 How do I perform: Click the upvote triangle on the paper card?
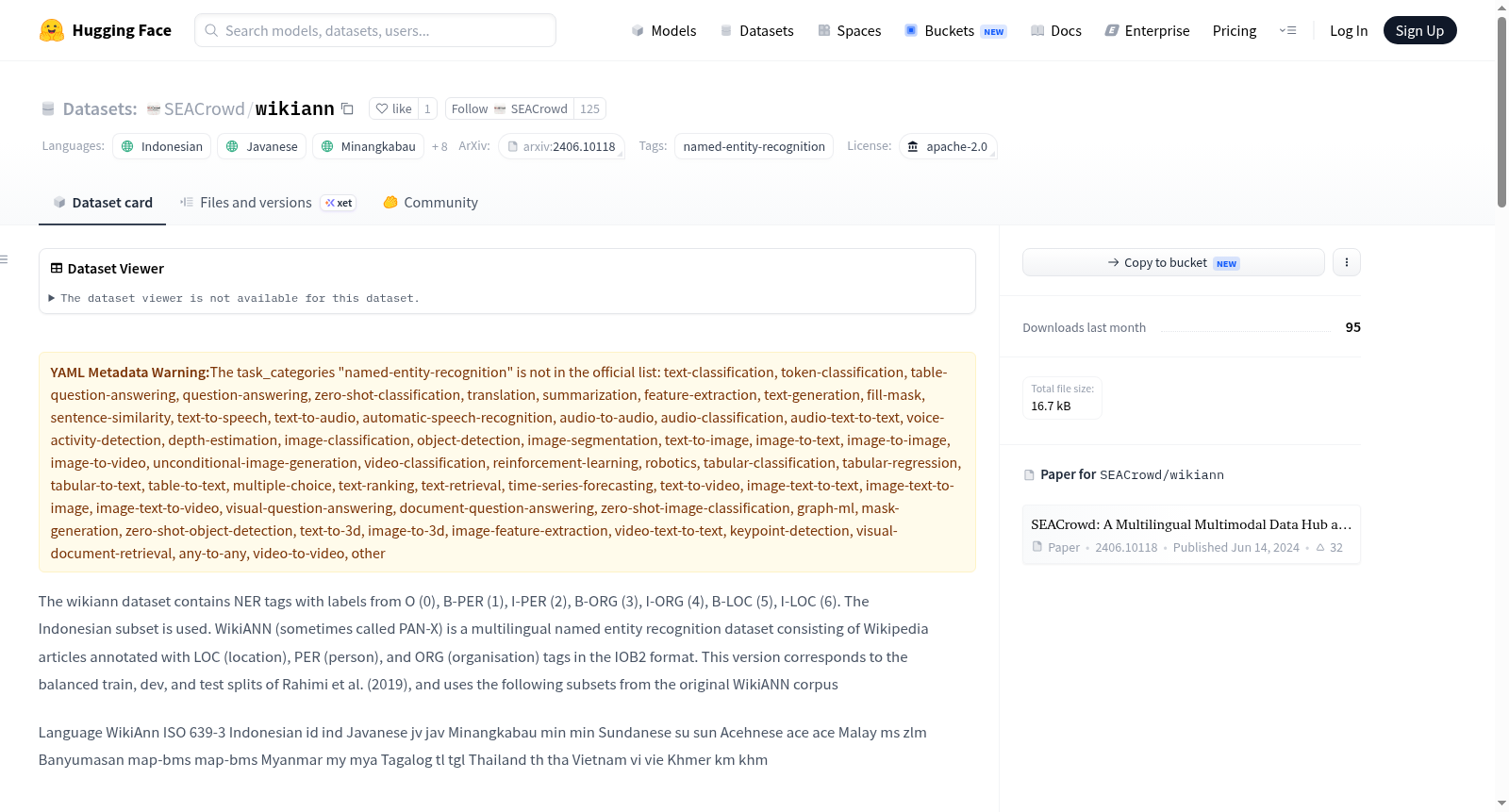(x=1320, y=547)
